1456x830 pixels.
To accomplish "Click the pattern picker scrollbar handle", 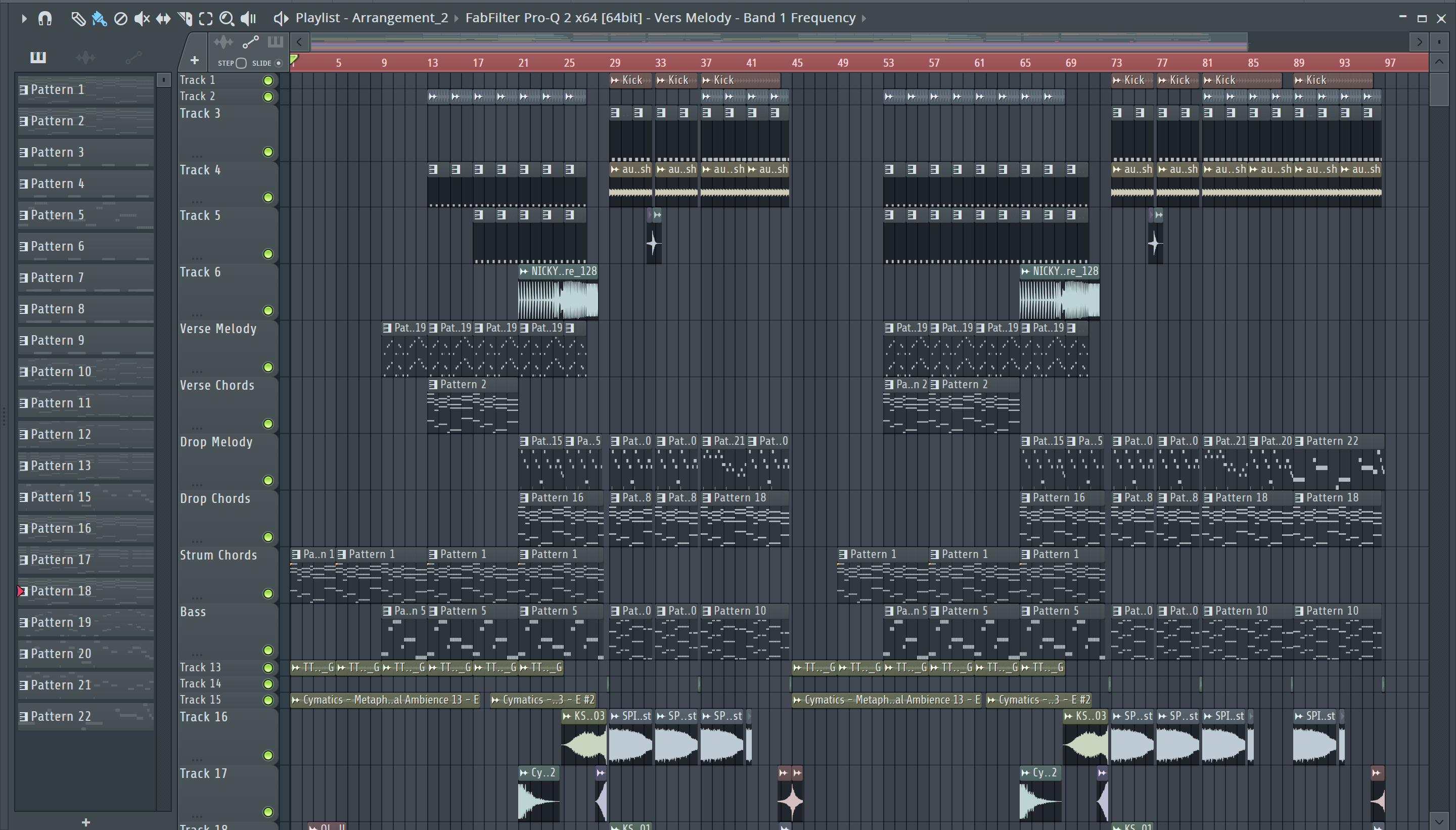I will [164, 80].
